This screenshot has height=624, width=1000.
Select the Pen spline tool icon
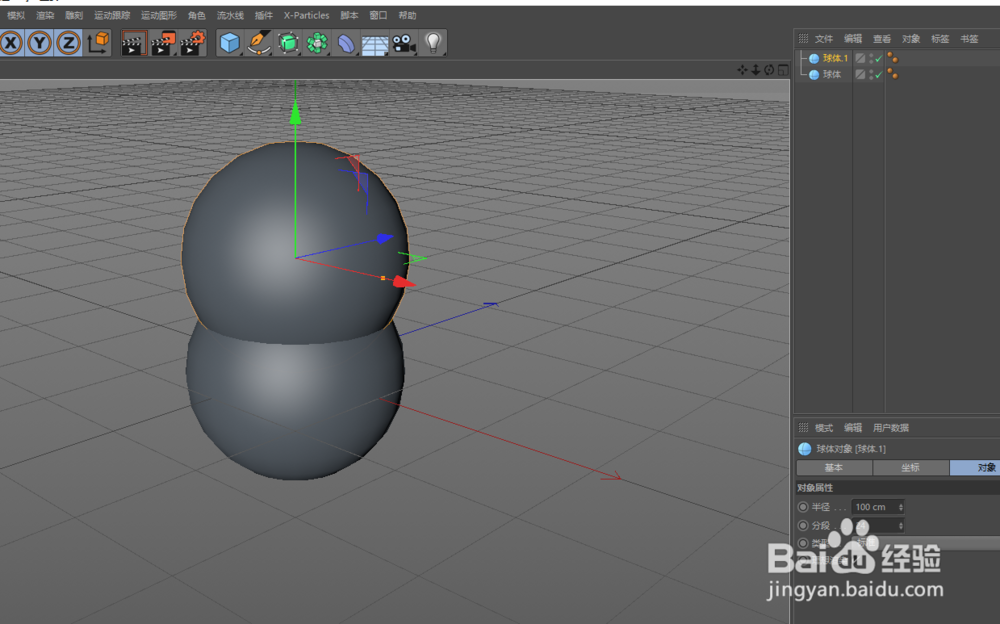click(259, 43)
